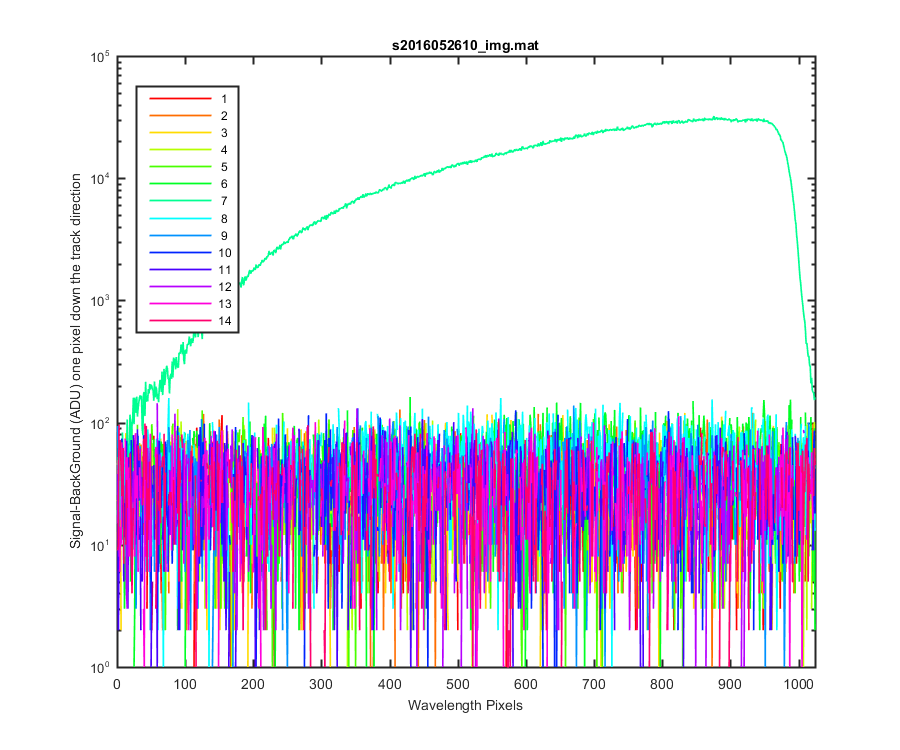The height and width of the screenshot is (750, 900).
Task: Click the red line swatch for legend entry 1
Action: (x=180, y=99)
